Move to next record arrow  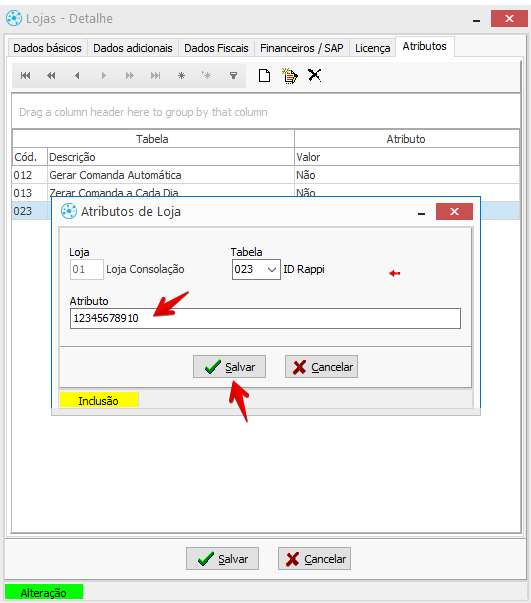(103, 76)
